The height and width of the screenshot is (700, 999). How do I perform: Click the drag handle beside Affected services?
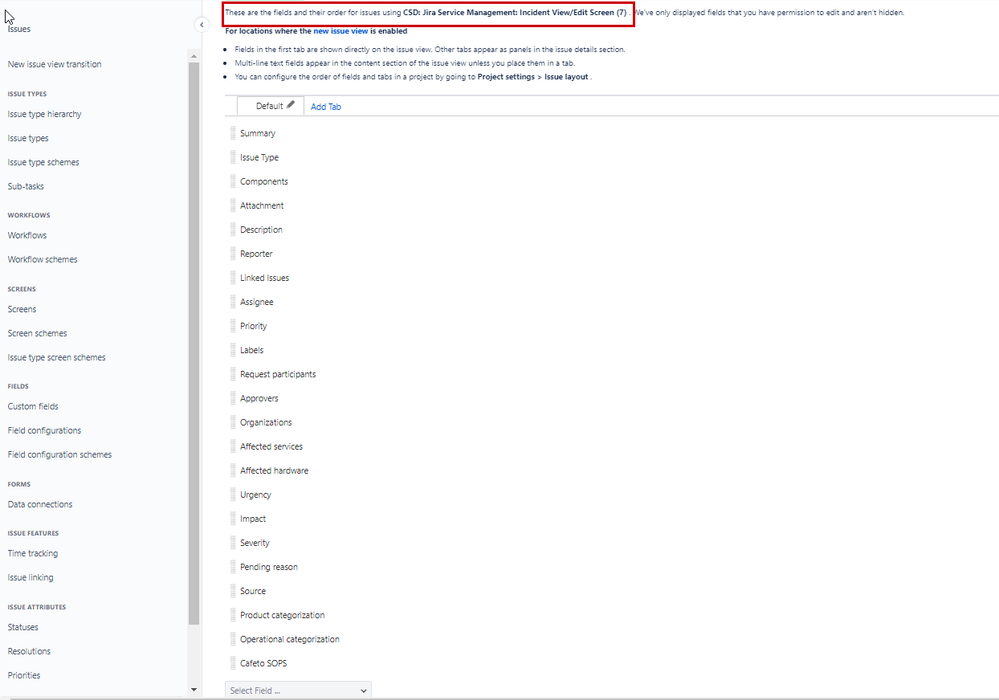233,446
